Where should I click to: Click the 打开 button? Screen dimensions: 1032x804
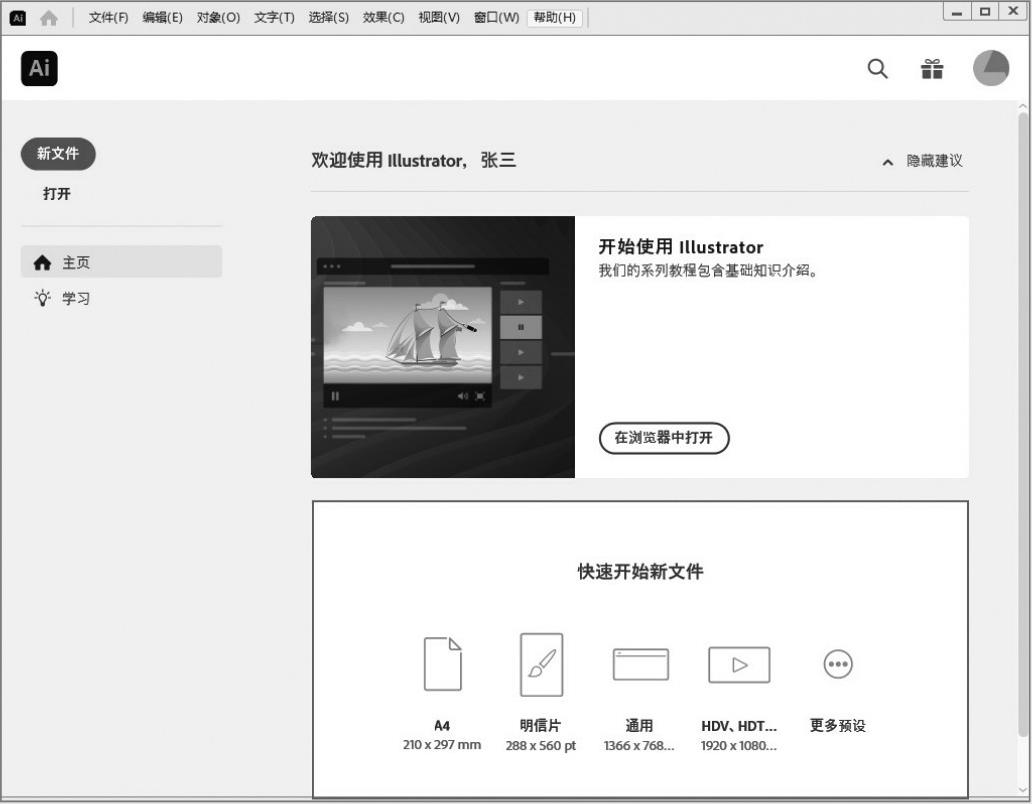[x=57, y=194]
